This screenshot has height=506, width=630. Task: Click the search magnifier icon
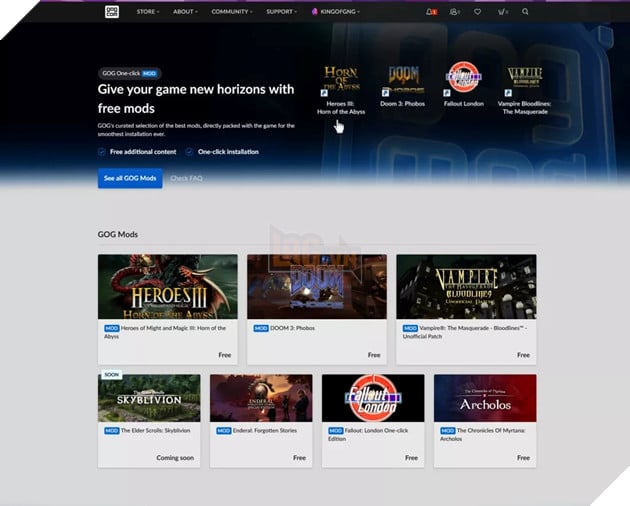pyautogui.click(x=525, y=12)
